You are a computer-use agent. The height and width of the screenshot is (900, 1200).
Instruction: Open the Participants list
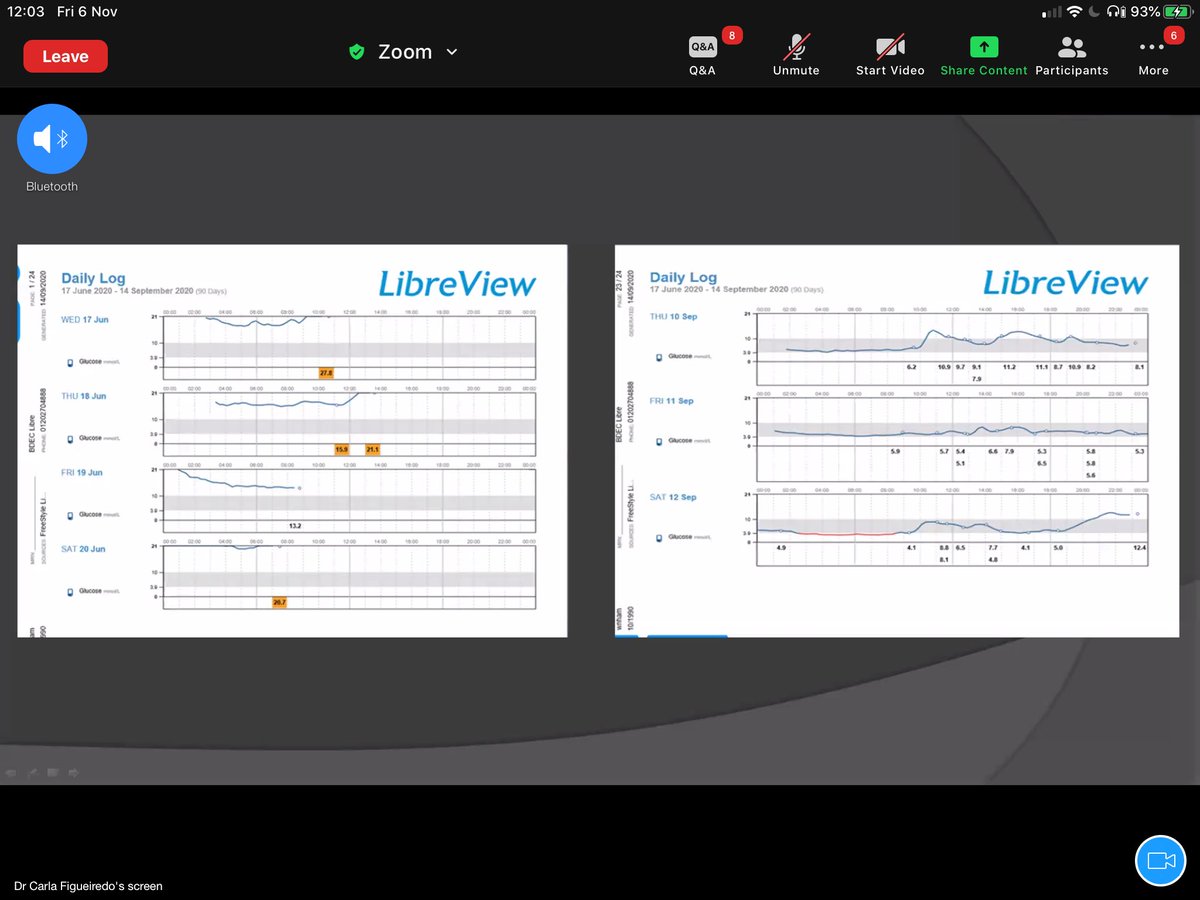pos(1072,56)
